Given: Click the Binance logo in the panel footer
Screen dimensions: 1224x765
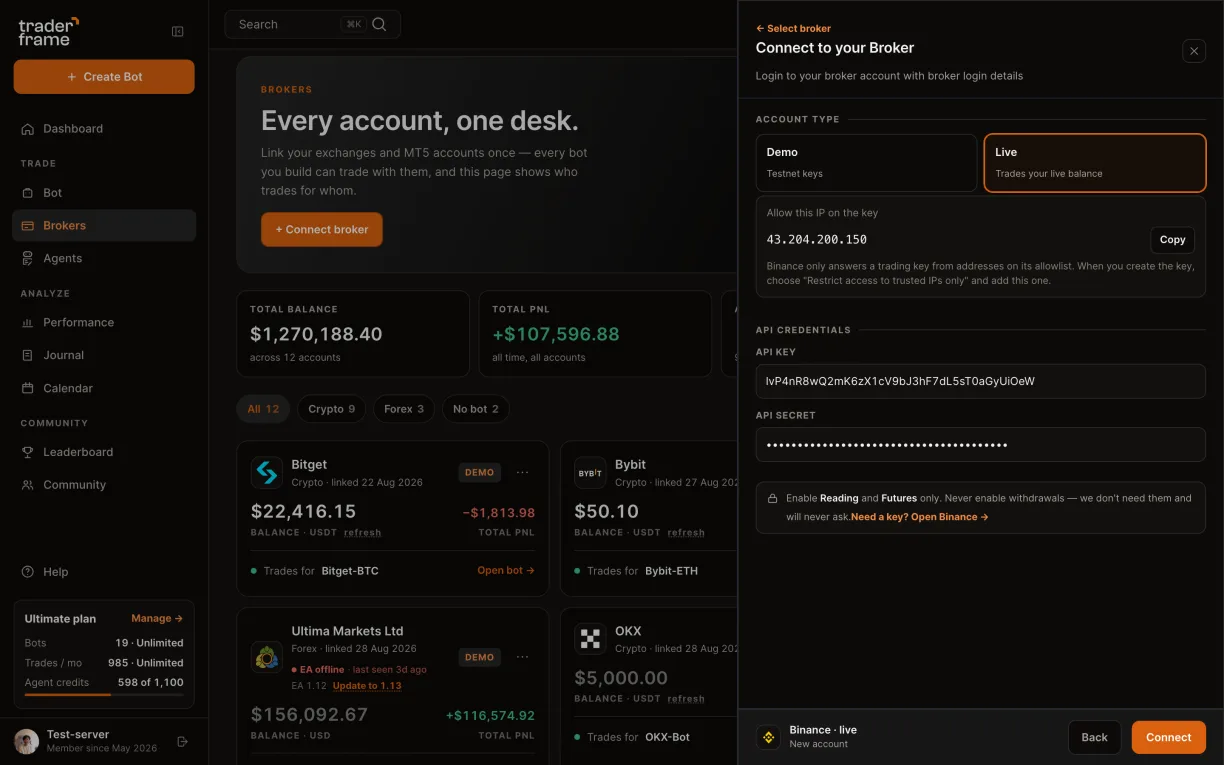Looking at the screenshot, I should click(x=769, y=737).
